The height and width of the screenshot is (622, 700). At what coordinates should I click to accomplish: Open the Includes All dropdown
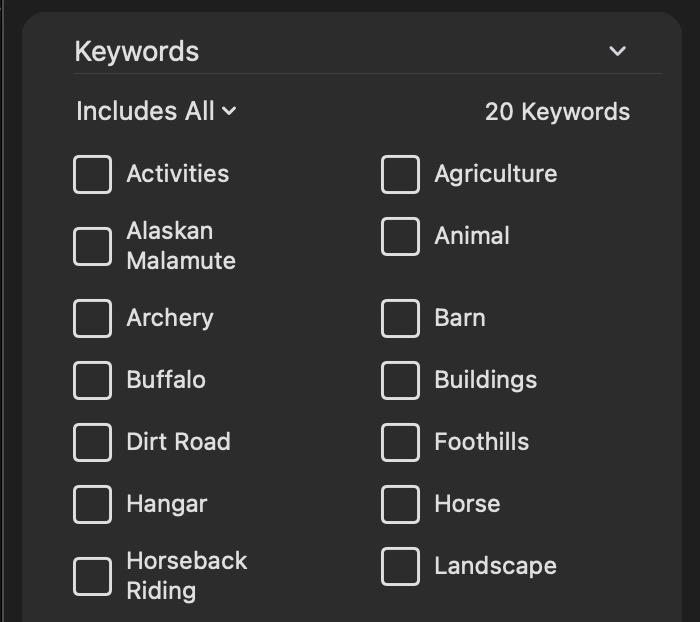157,111
